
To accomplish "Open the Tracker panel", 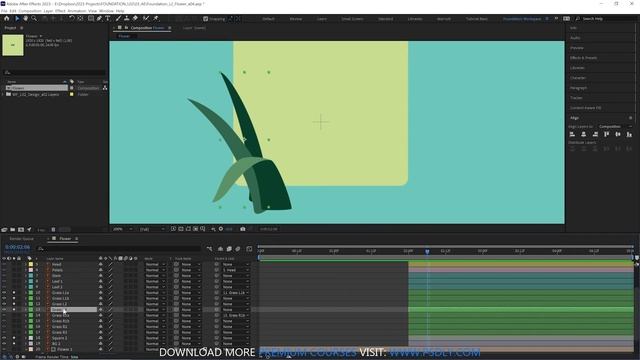I will pyautogui.click(x=576, y=98).
